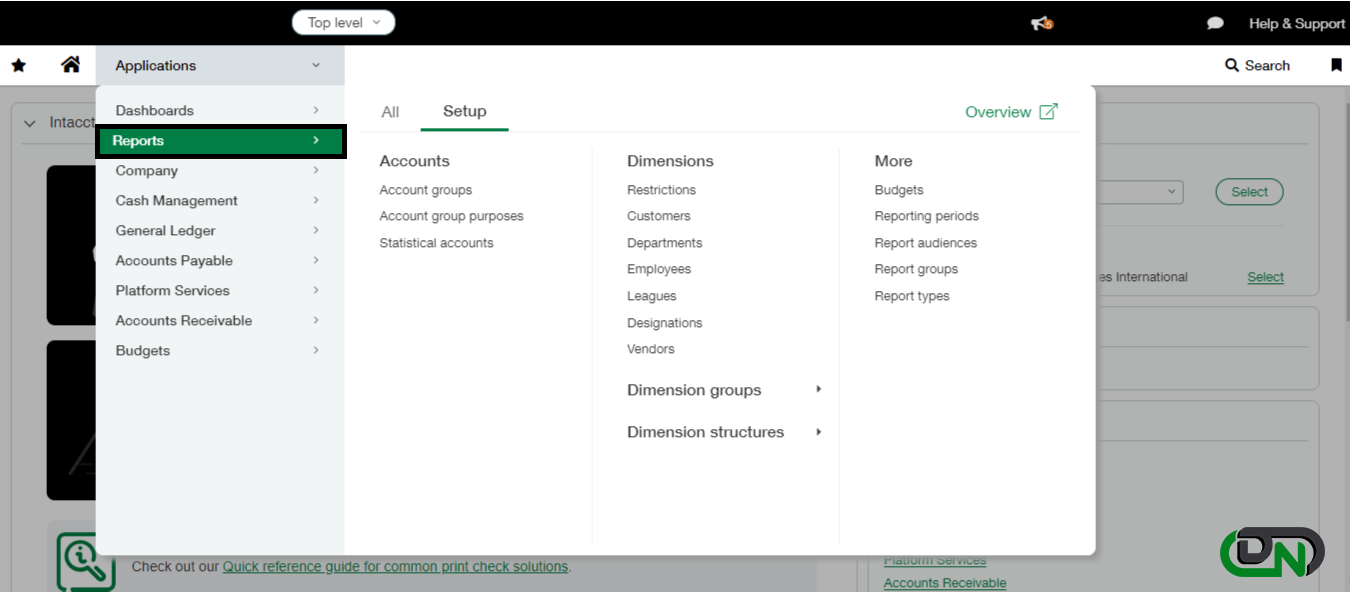This screenshot has width=1350, height=592.
Task: Open the announcements megaphone with 5 notifications
Action: (1040, 22)
